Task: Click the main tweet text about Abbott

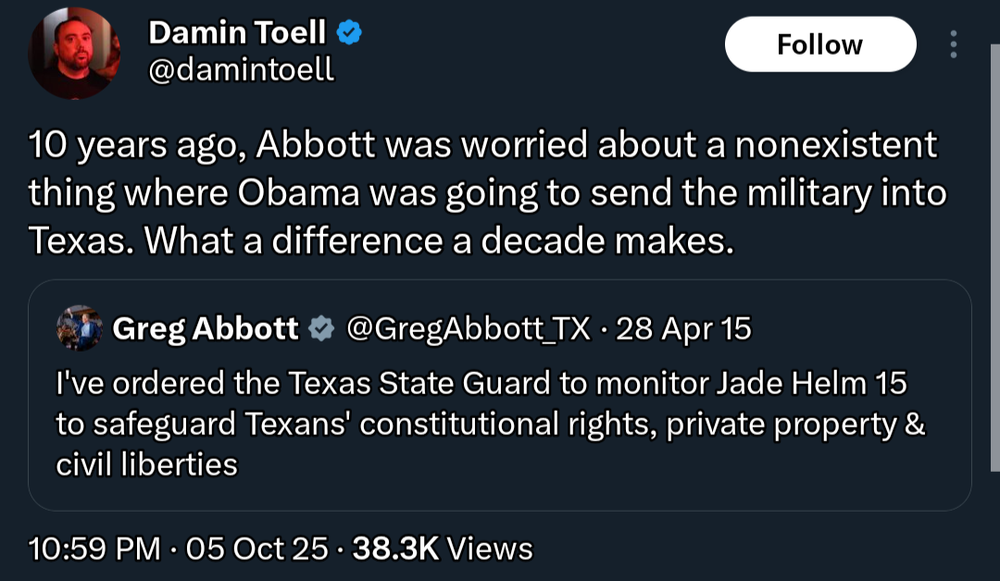Action: [485, 193]
